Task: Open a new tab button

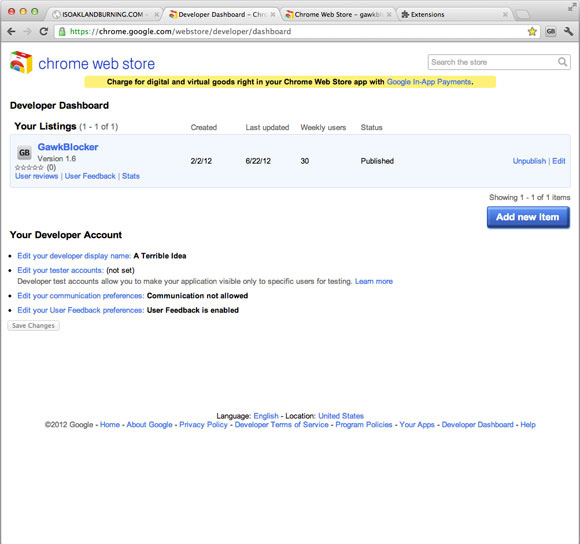Action: tap(522, 15)
